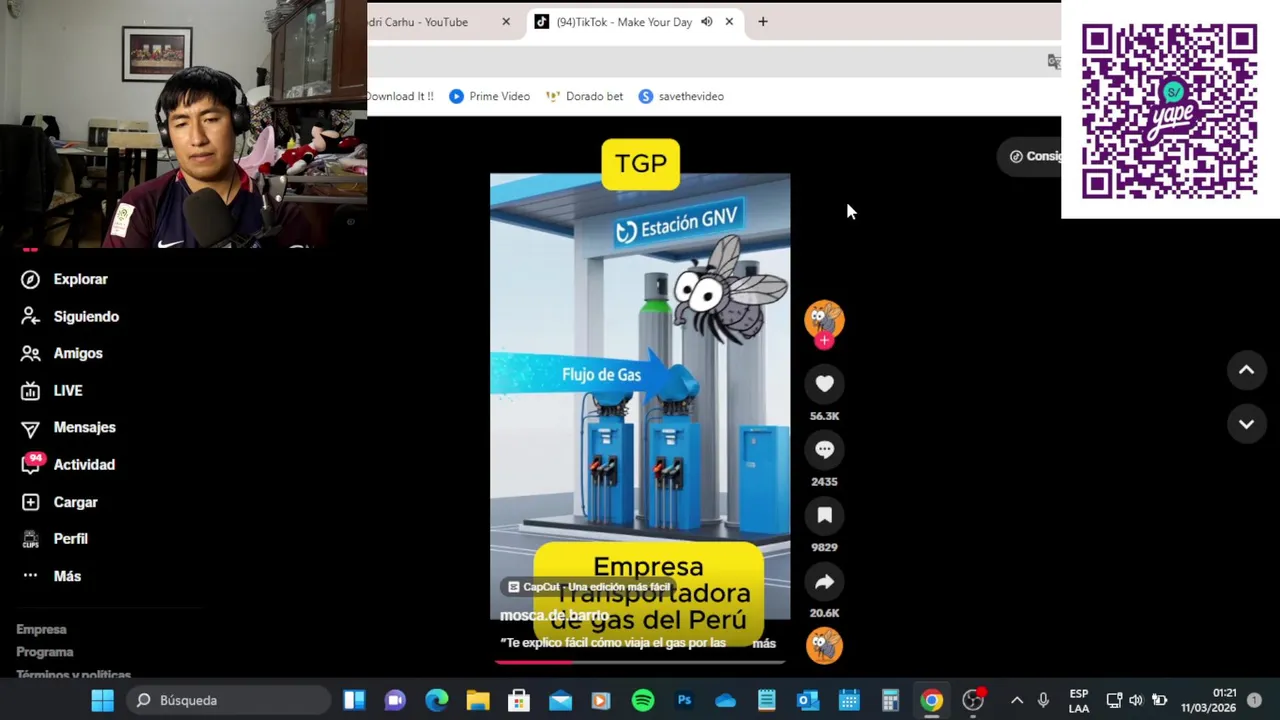Click the microphone icon in the system tray
This screenshot has height=720, width=1280.
pyautogui.click(x=1043, y=700)
